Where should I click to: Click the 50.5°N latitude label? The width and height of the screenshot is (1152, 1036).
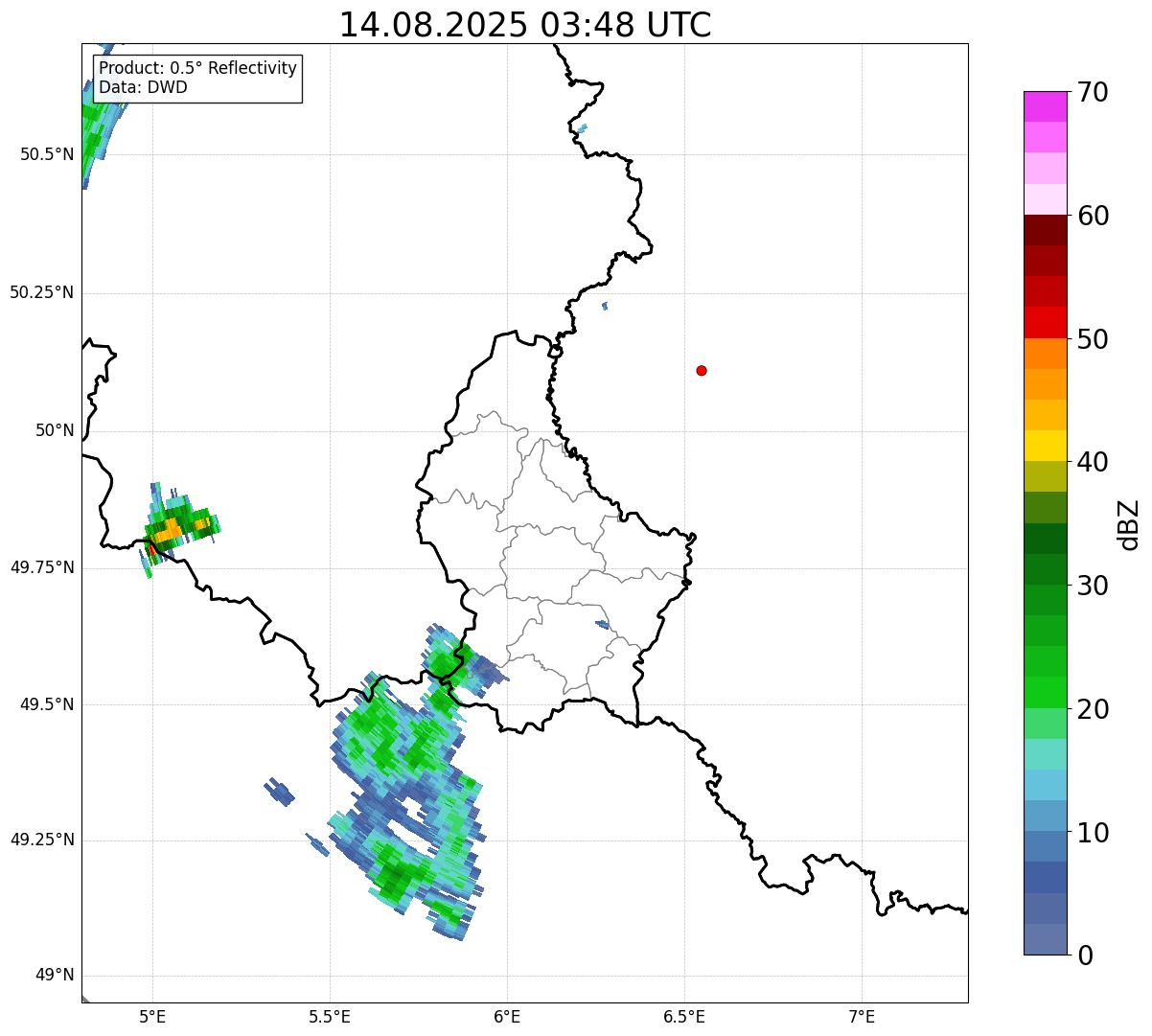click(x=47, y=154)
